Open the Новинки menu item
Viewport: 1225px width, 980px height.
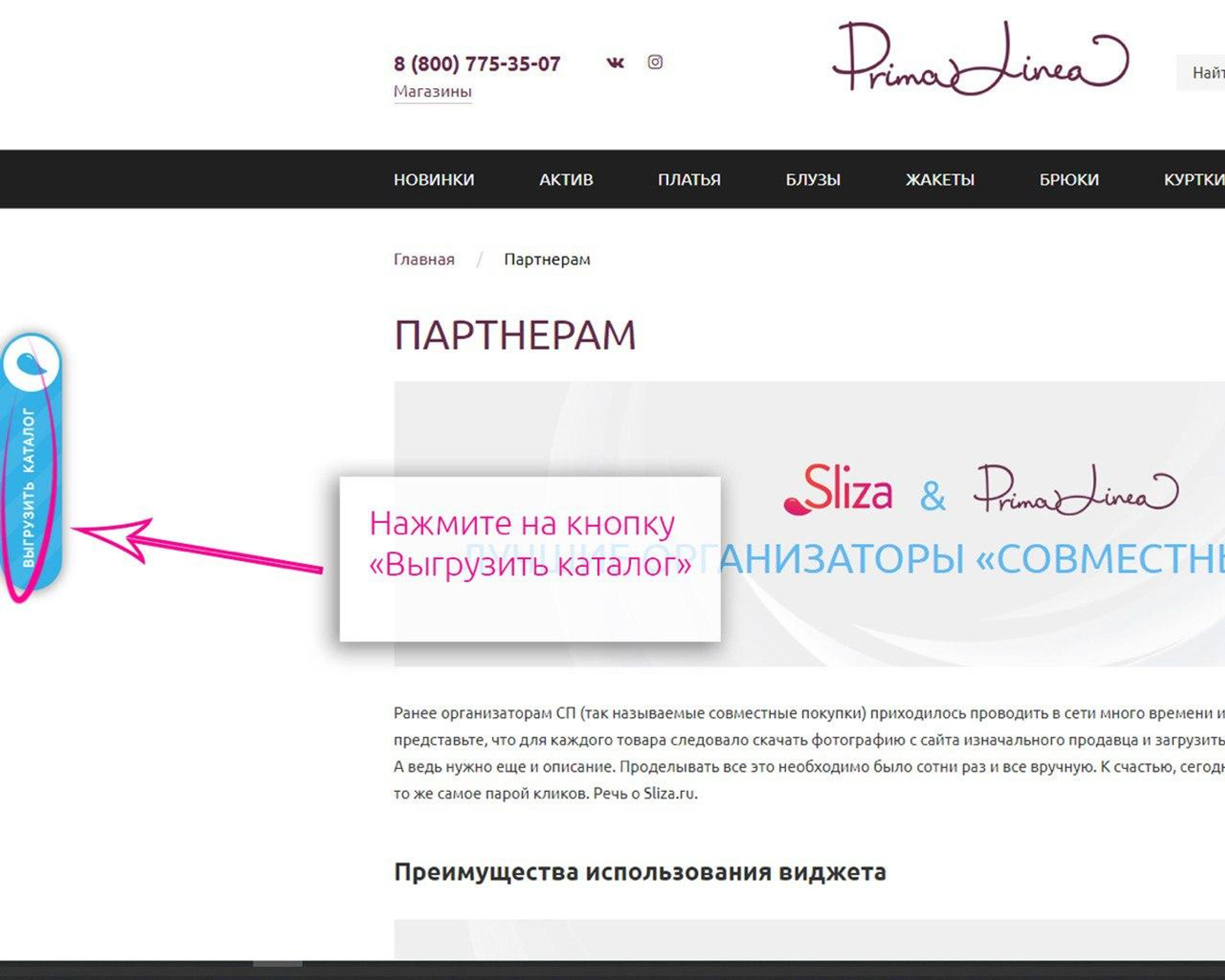[x=434, y=180]
